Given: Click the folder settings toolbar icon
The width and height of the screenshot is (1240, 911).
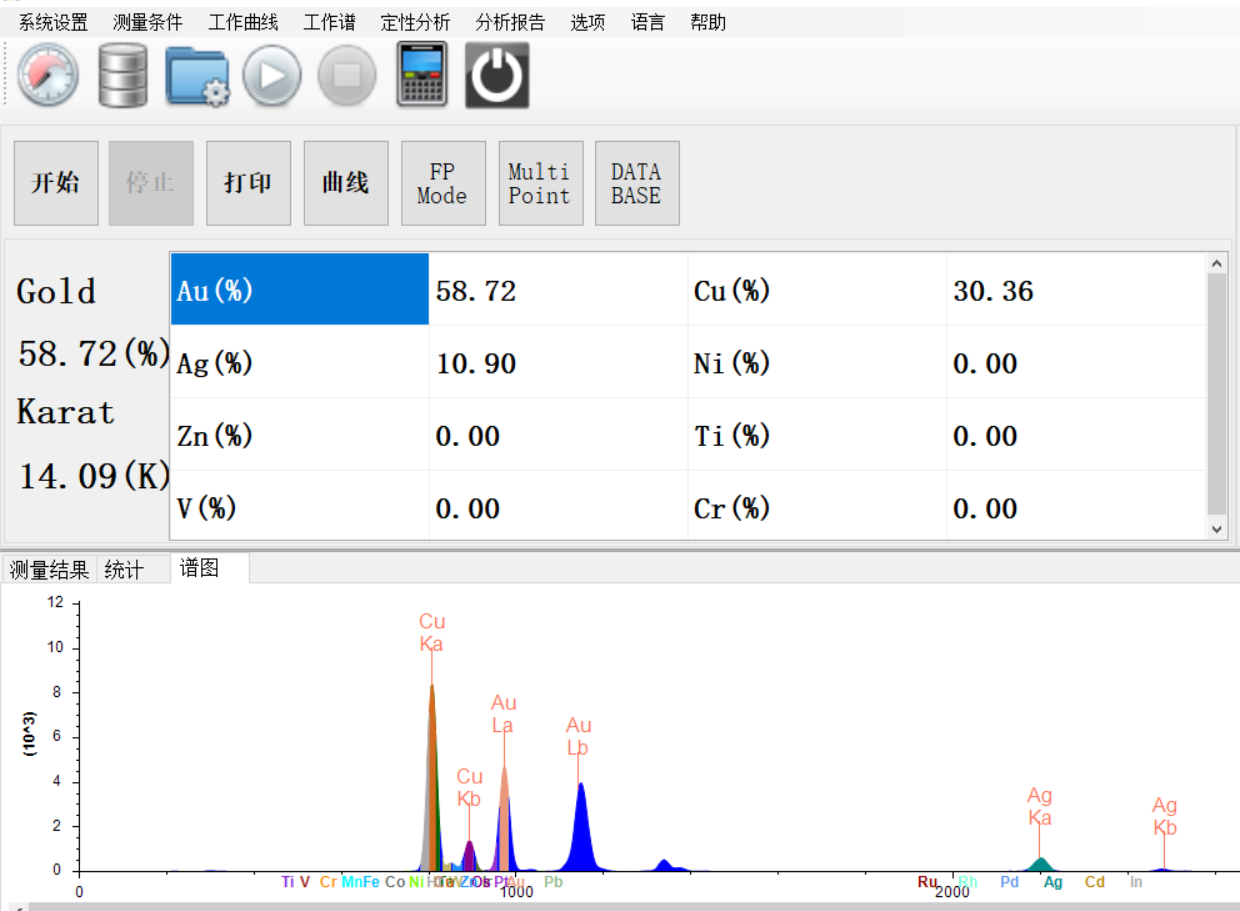Looking at the screenshot, I should tap(197, 76).
